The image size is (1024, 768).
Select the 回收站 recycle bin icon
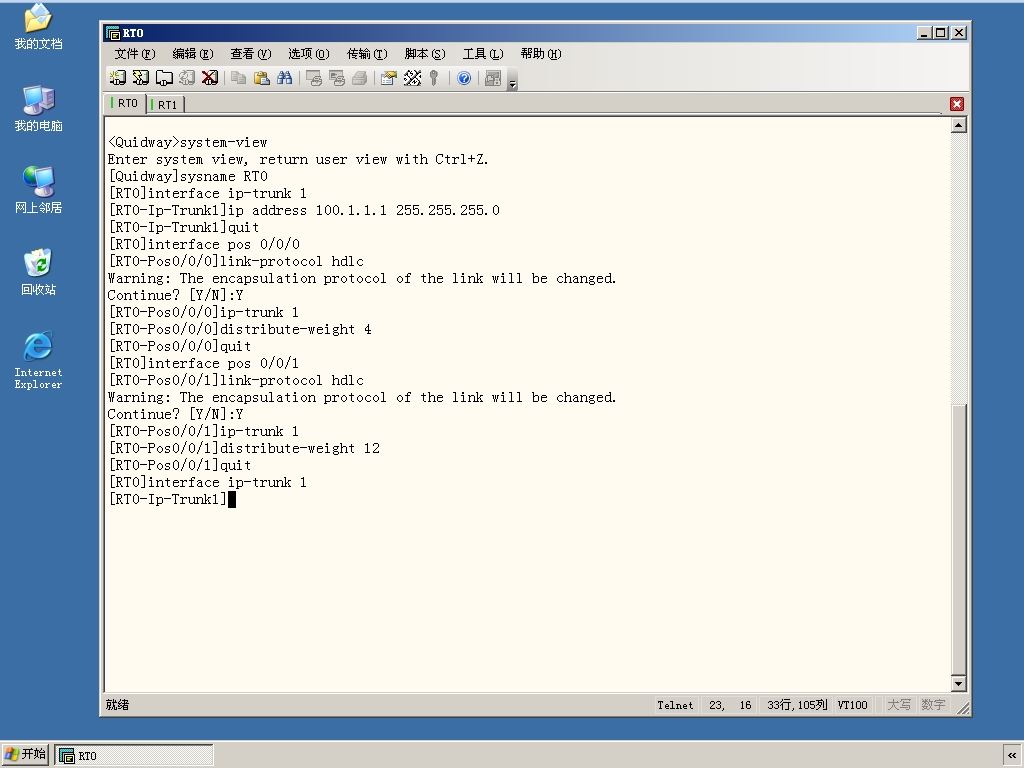(39, 272)
